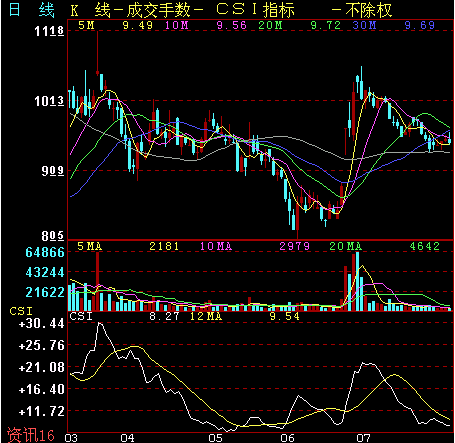Click the 日线 daily chart label

[x=31, y=10]
